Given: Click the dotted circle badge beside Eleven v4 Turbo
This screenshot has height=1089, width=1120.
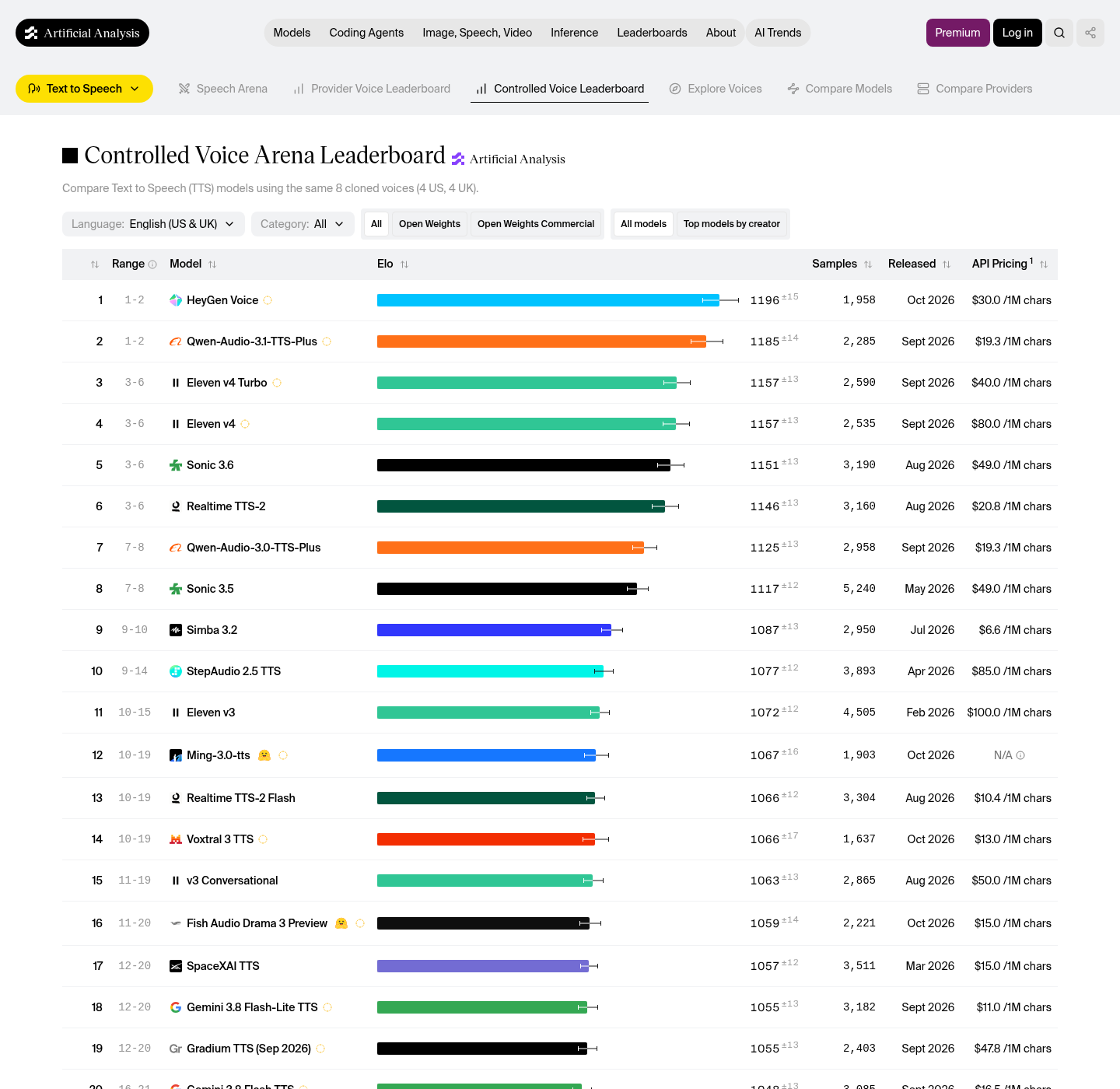Looking at the screenshot, I should tap(277, 383).
